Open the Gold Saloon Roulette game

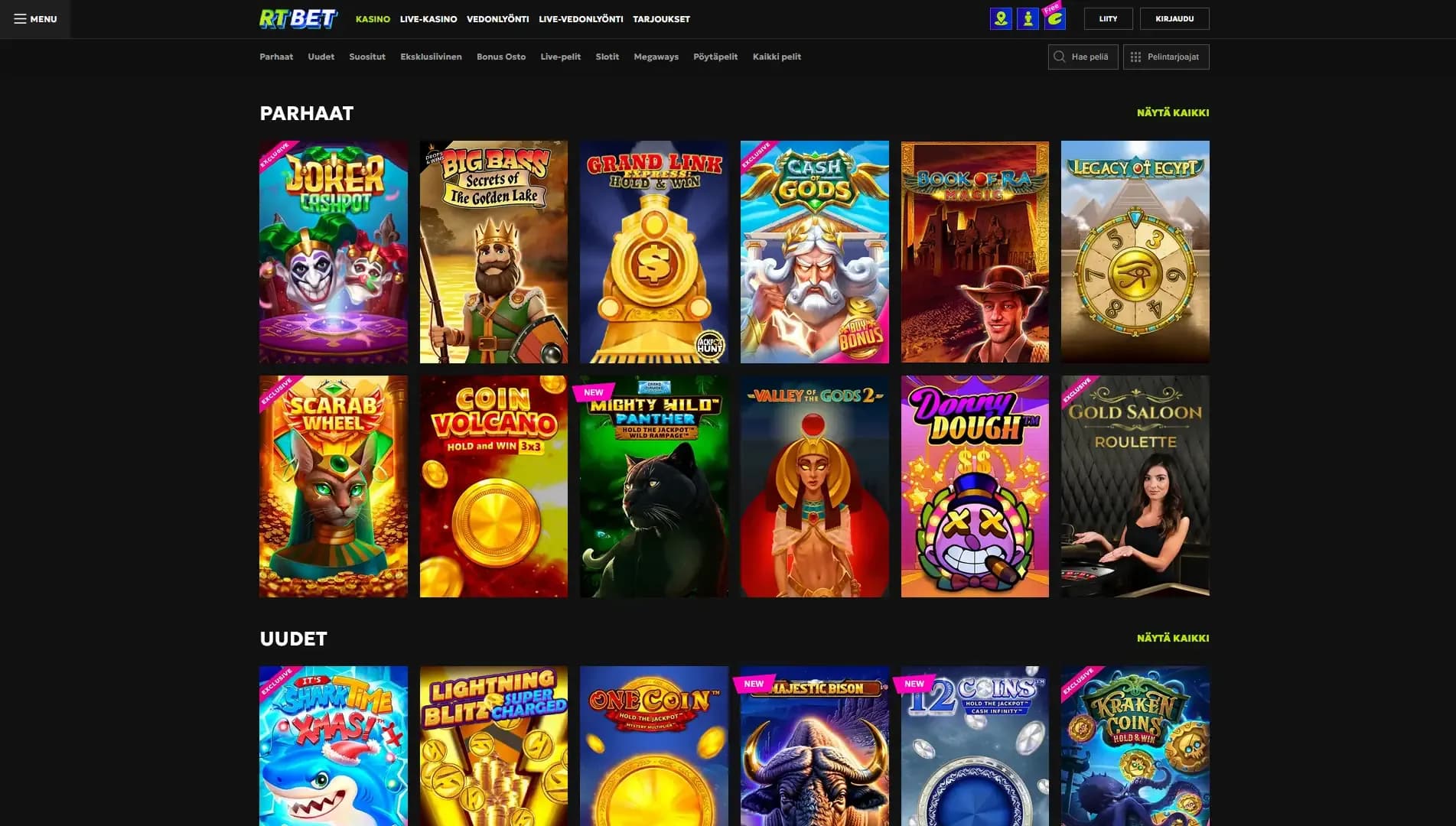1135,486
